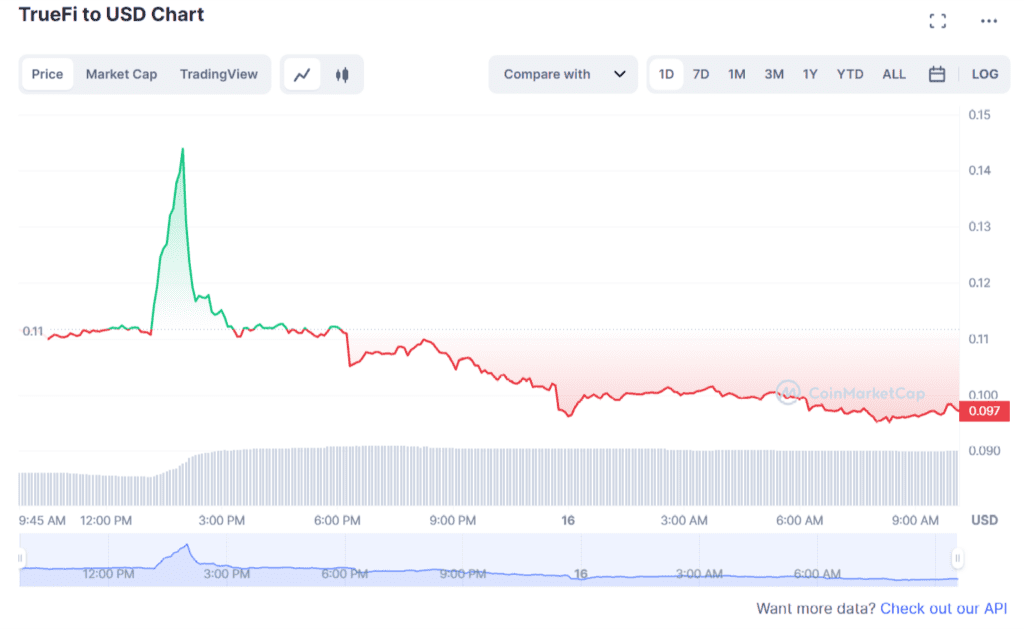Select the Market Cap tab
The height and width of the screenshot is (629, 1024).
tap(121, 74)
